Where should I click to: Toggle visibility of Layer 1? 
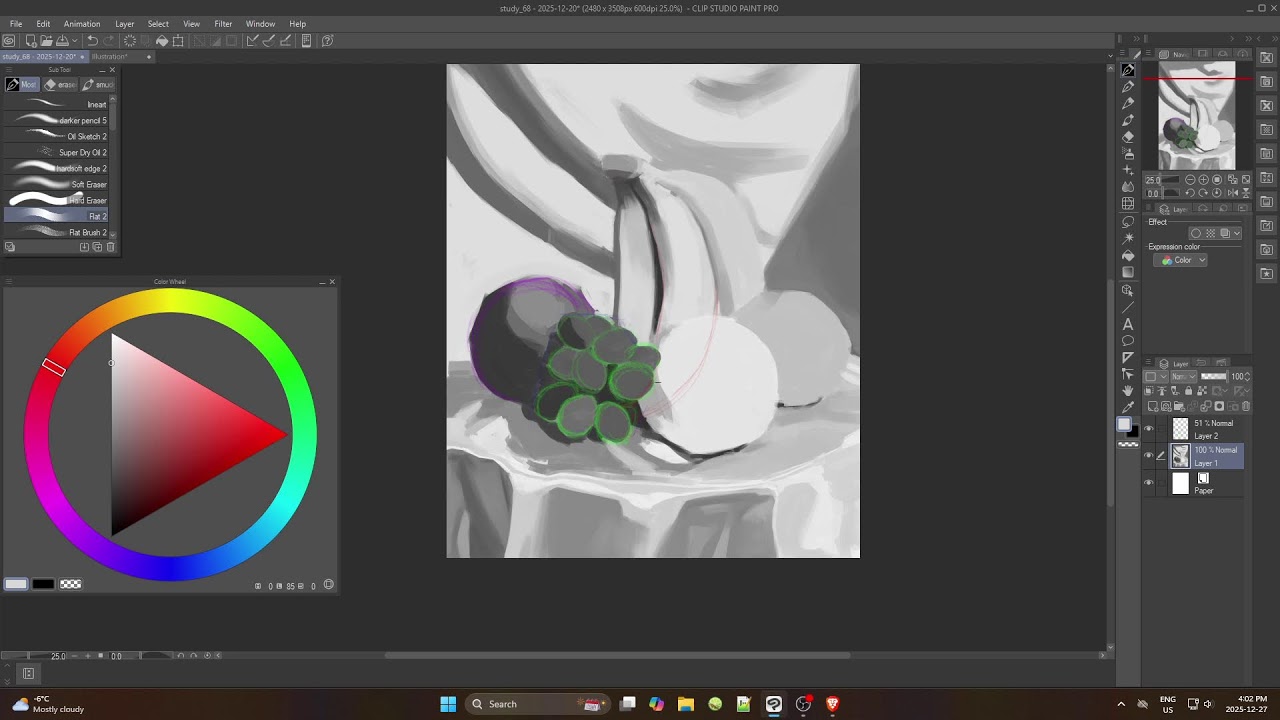[x=1148, y=456]
